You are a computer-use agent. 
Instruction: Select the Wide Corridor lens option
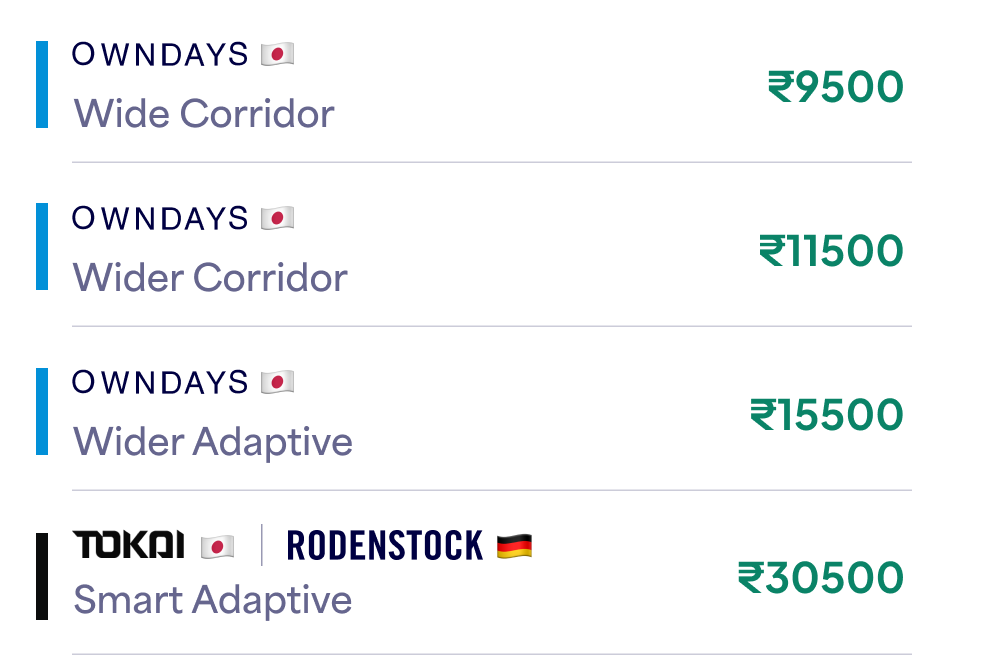click(x=204, y=114)
